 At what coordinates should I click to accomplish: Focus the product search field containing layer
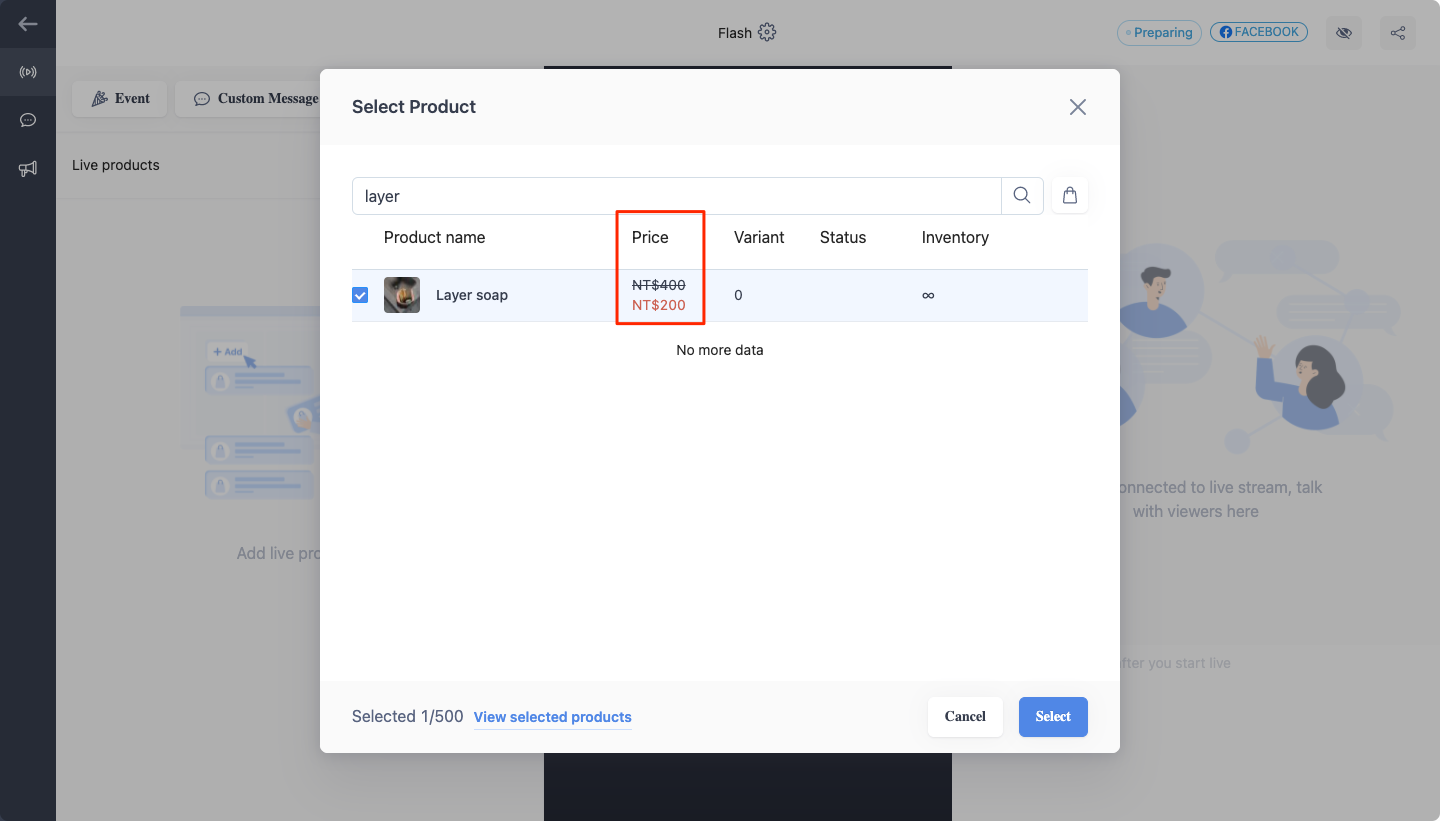[x=677, y=196]
